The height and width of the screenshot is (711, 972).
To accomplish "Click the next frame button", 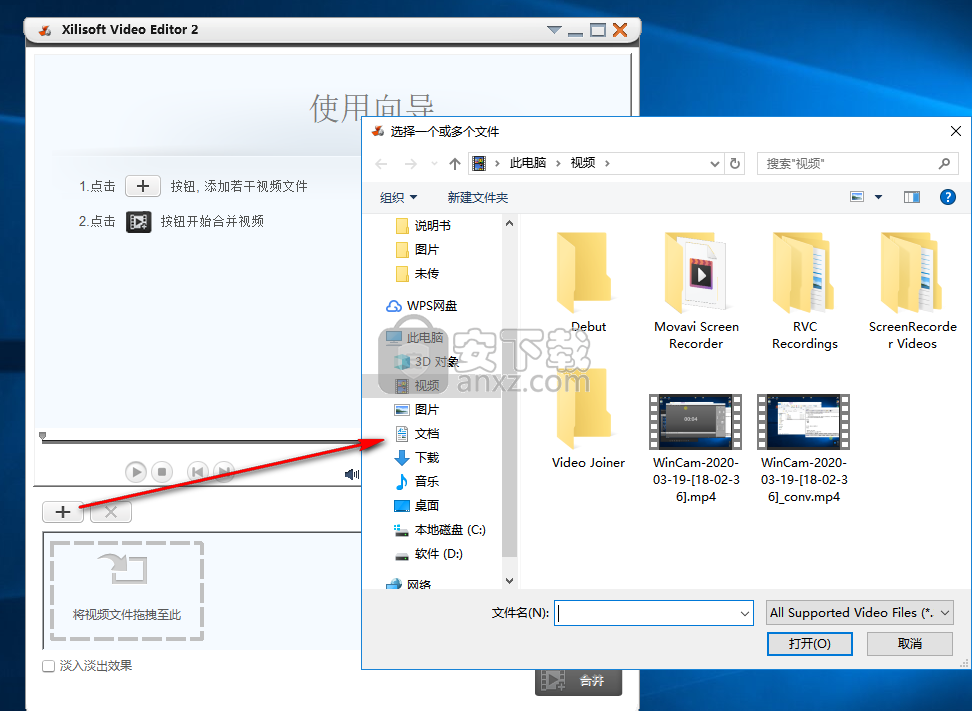I will coord(224,472).
